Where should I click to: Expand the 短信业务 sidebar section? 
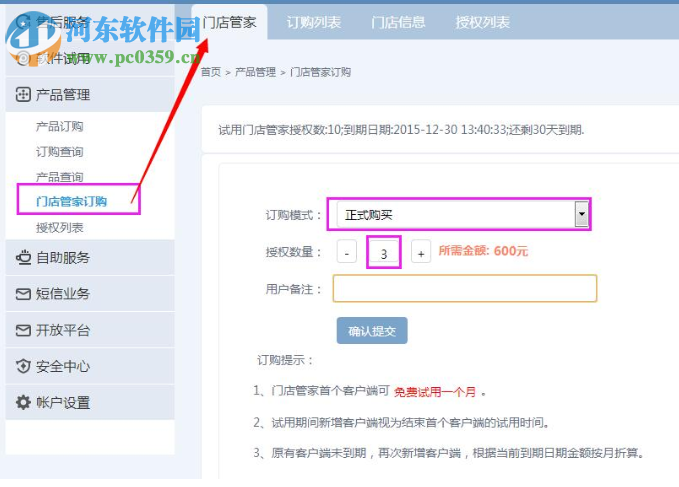click(x=90, y=294)
